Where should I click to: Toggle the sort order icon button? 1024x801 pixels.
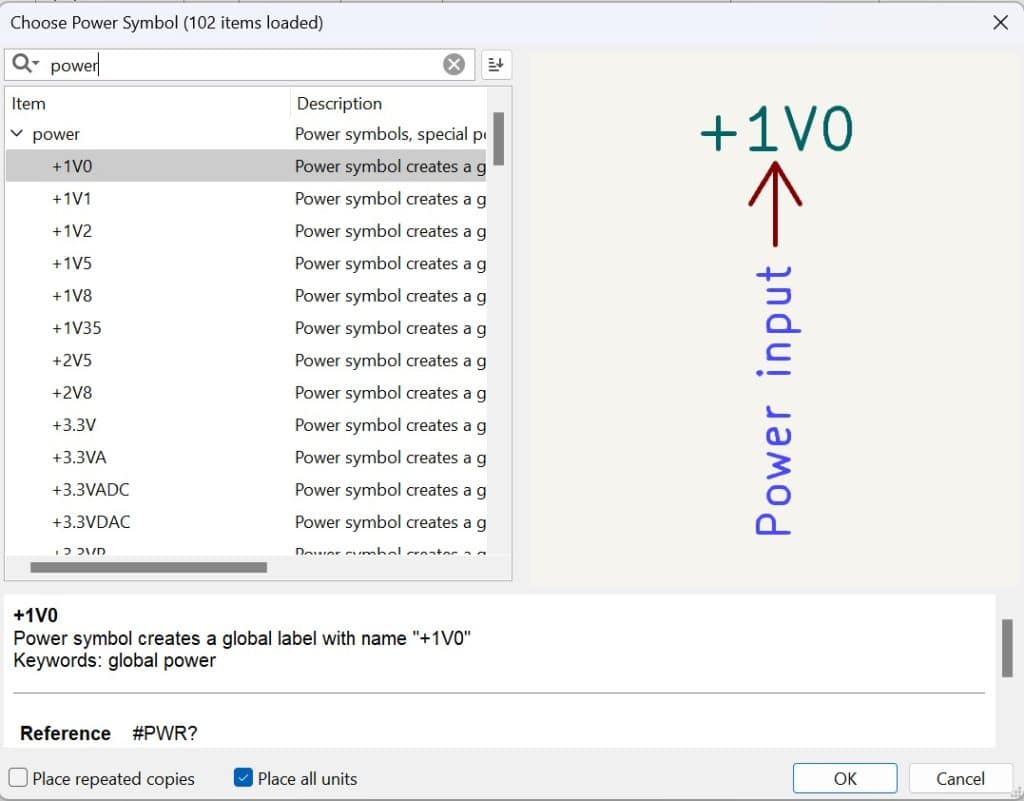496,64
